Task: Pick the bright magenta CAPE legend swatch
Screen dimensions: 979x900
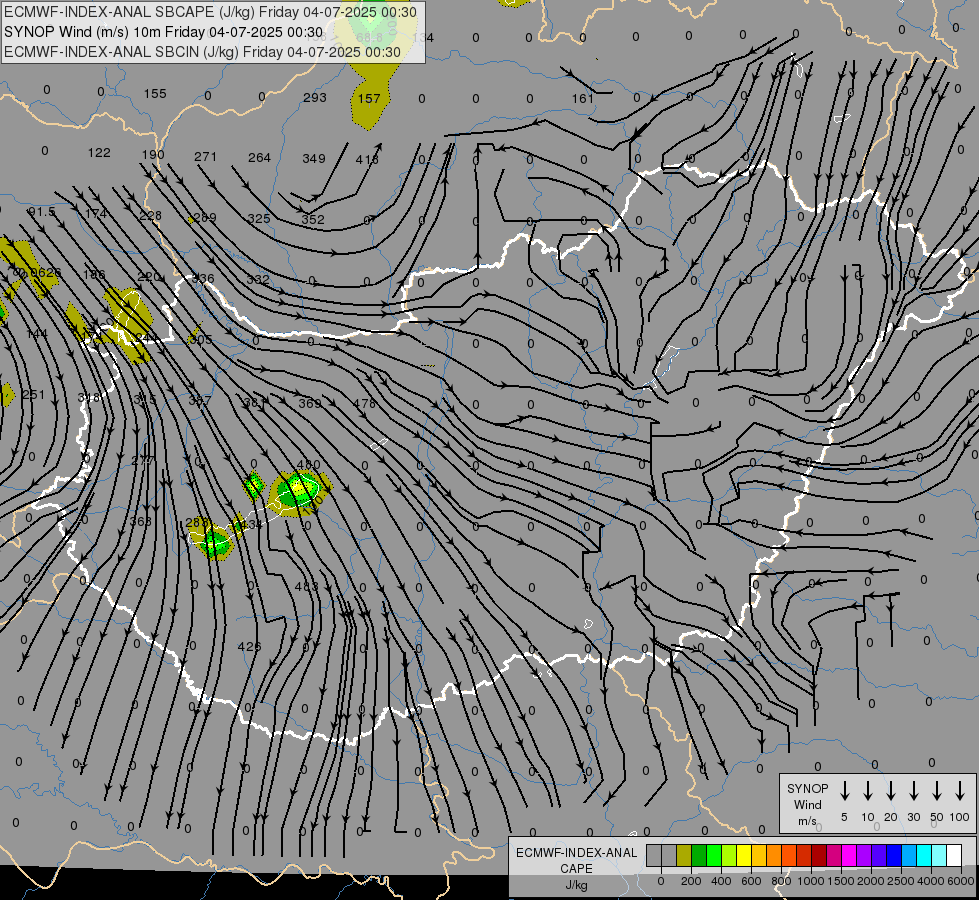Action: 849,856
